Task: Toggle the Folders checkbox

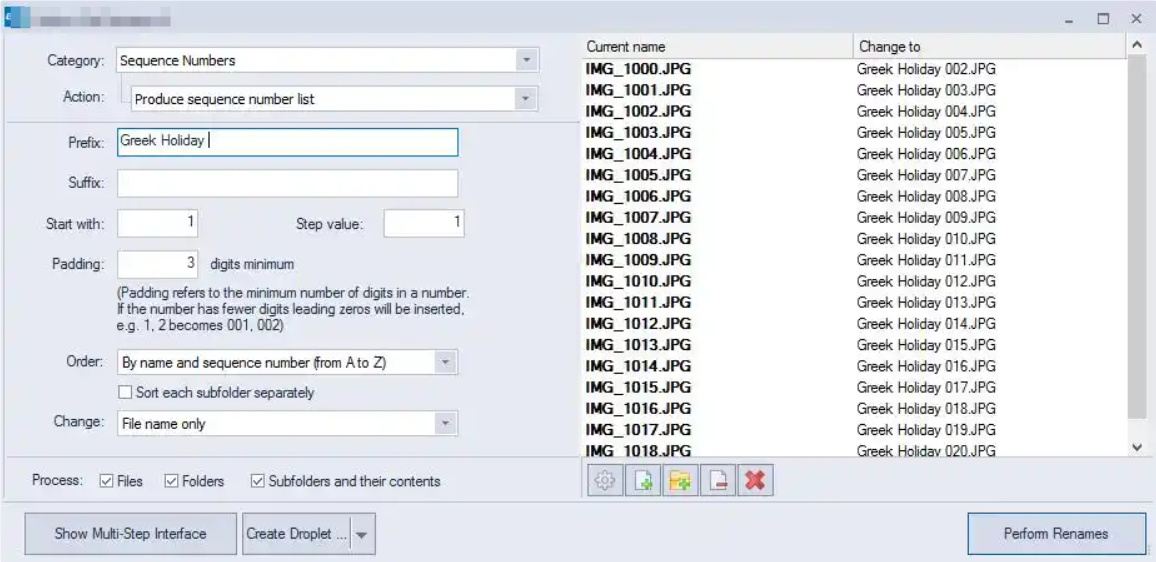Action: tap(171, 481)
